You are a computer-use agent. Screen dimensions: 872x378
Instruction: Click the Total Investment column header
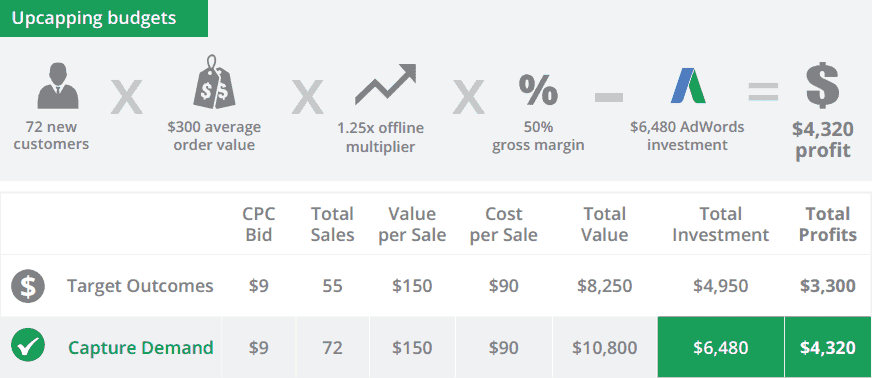(x=721, y=224)
